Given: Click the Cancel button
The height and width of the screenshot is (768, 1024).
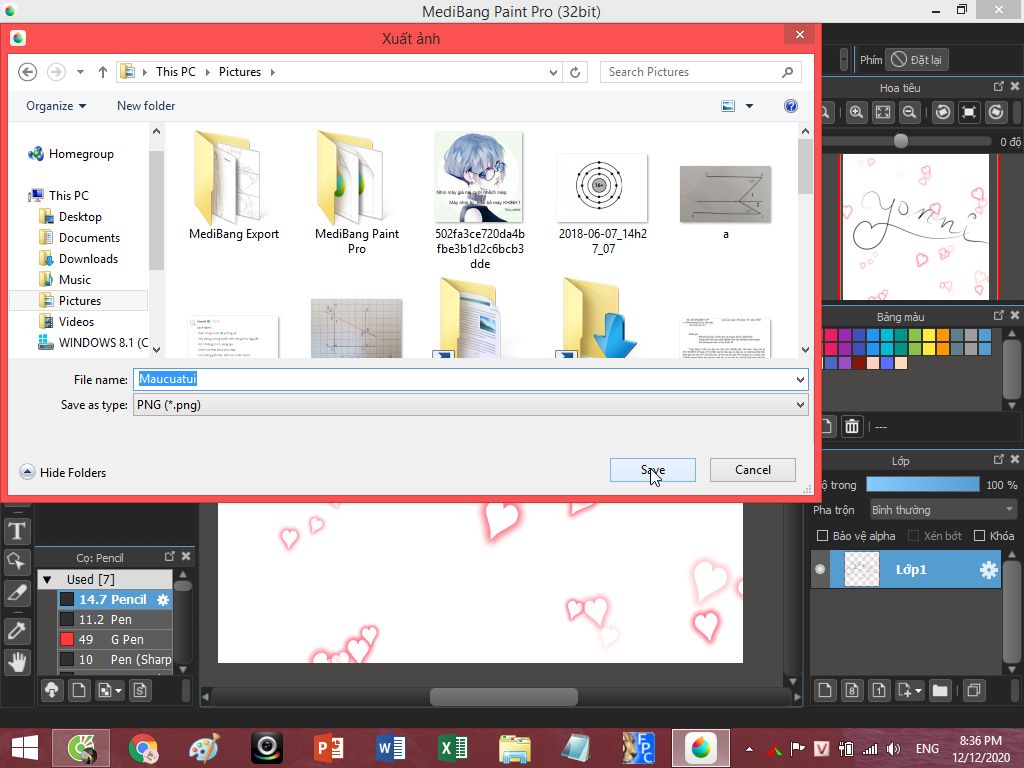Looking at the screenshot, I should (x=752, y=470).
